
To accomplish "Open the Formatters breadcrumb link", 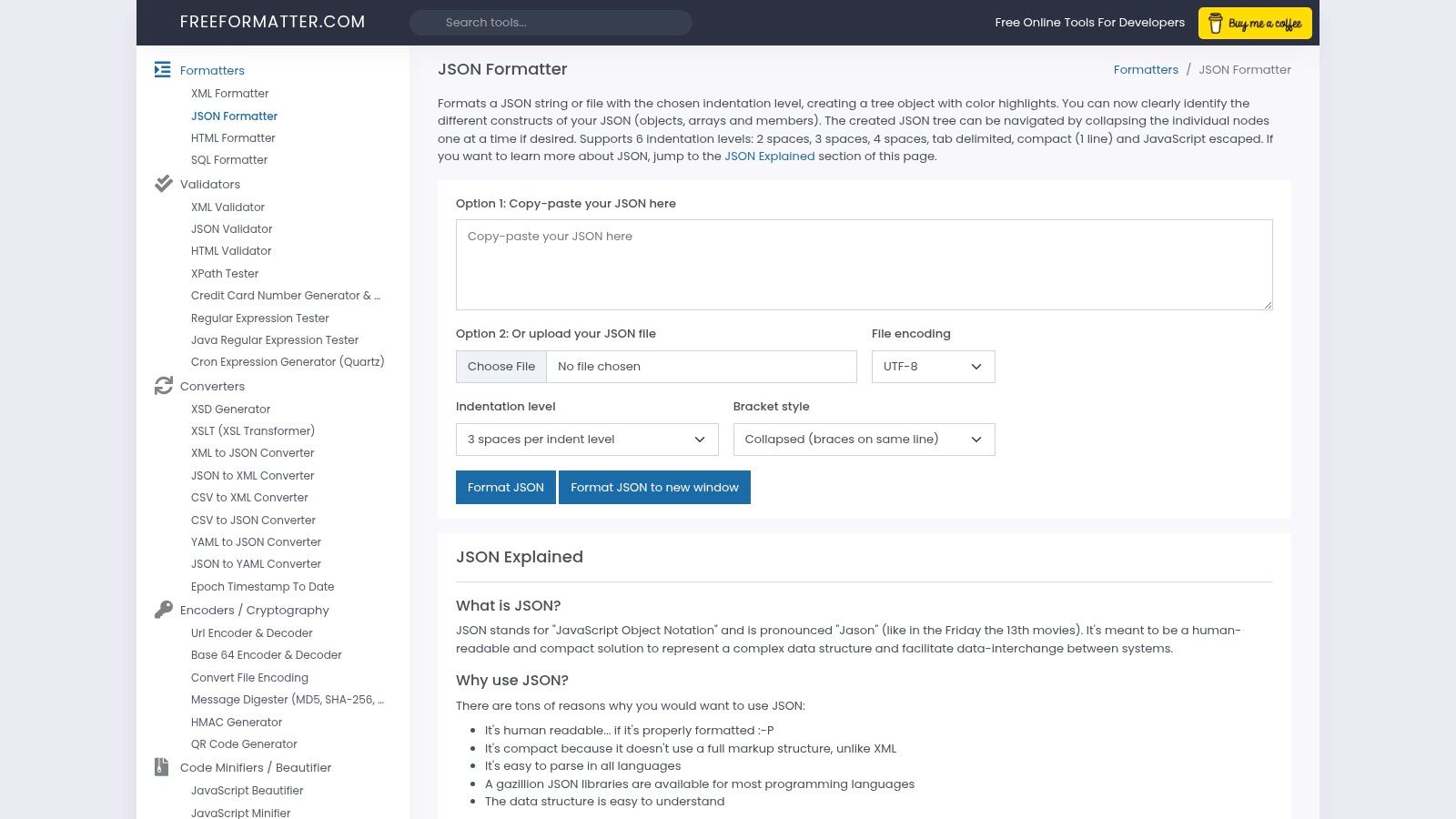I will [x=1146, y=69].
